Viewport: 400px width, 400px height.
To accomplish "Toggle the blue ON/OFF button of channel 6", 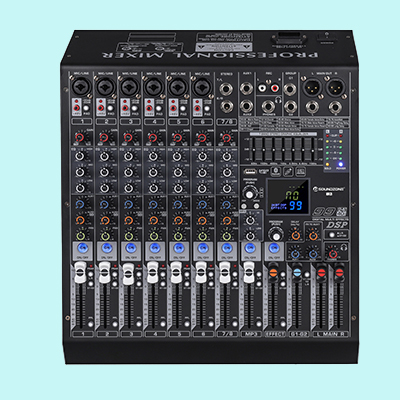I will point(203,248).
